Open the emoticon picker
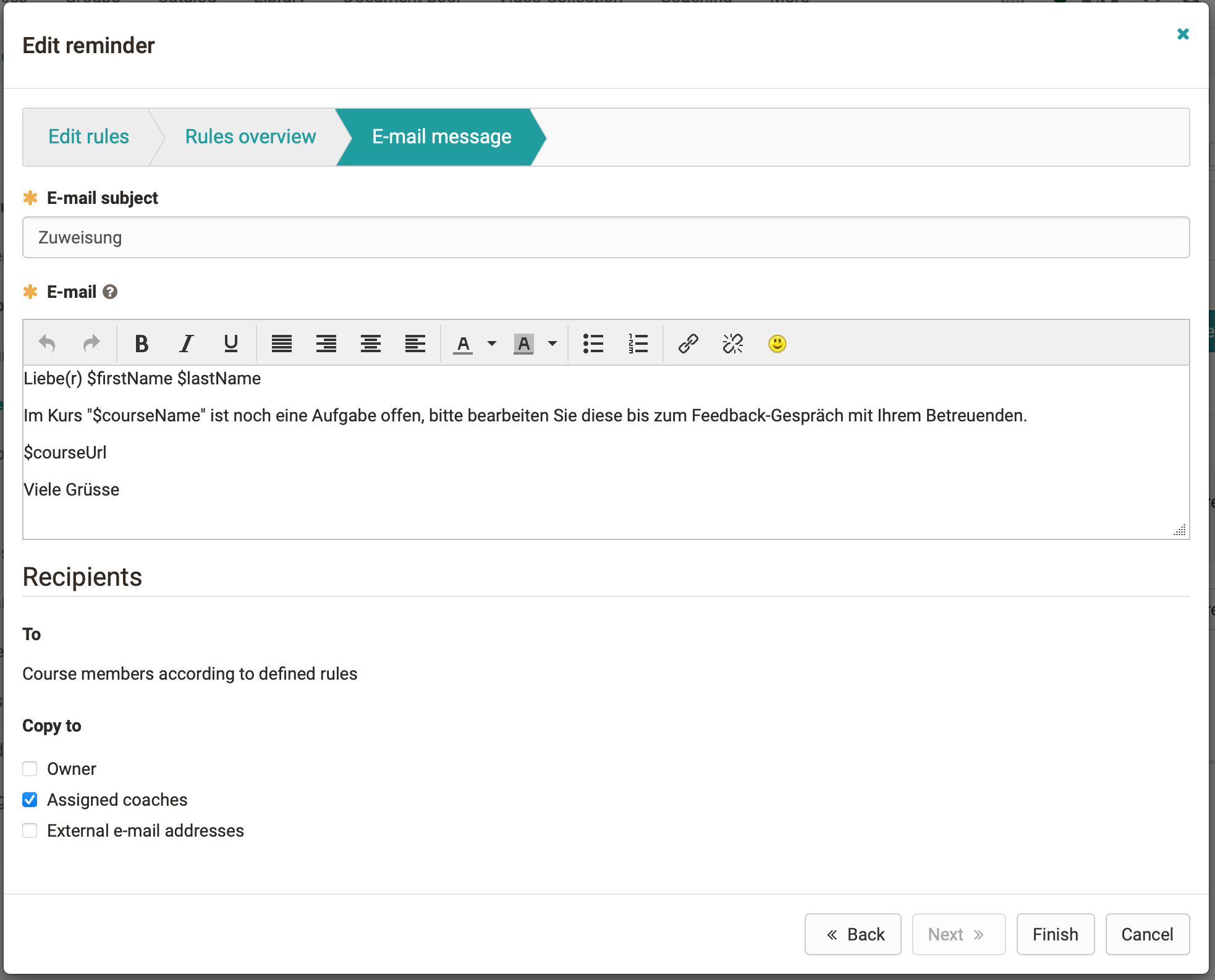Viewport: 1215px width, 980px height. pyautogui.click(x=777, y=344)
